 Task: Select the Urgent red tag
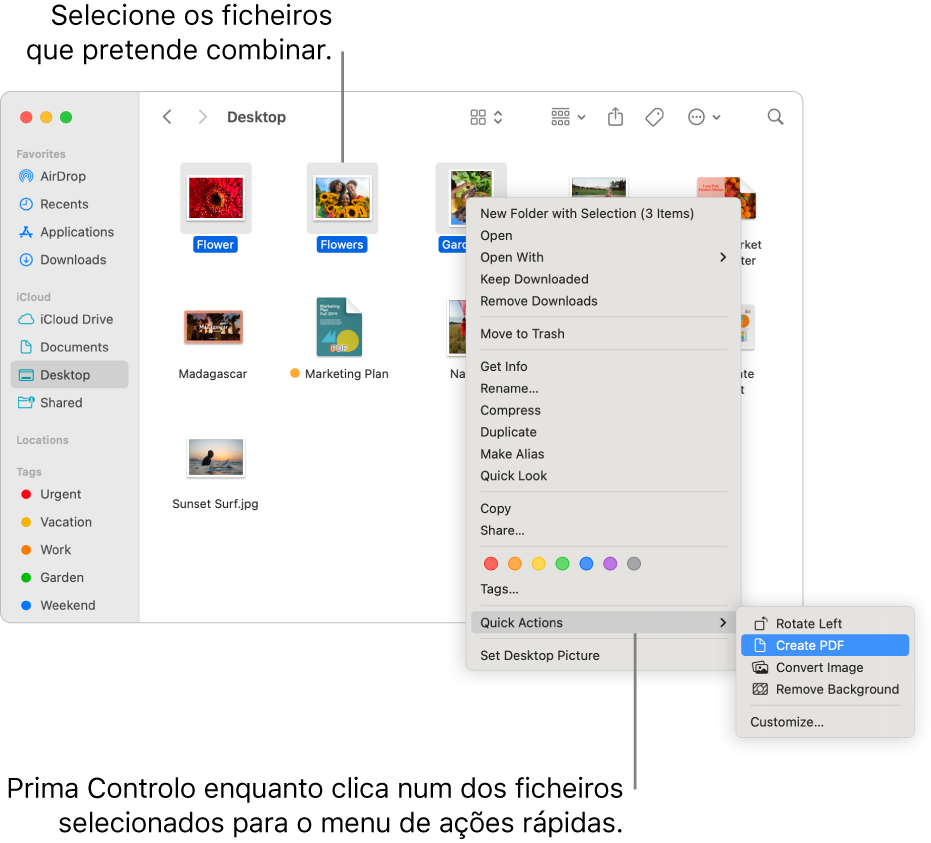[69, 494]
